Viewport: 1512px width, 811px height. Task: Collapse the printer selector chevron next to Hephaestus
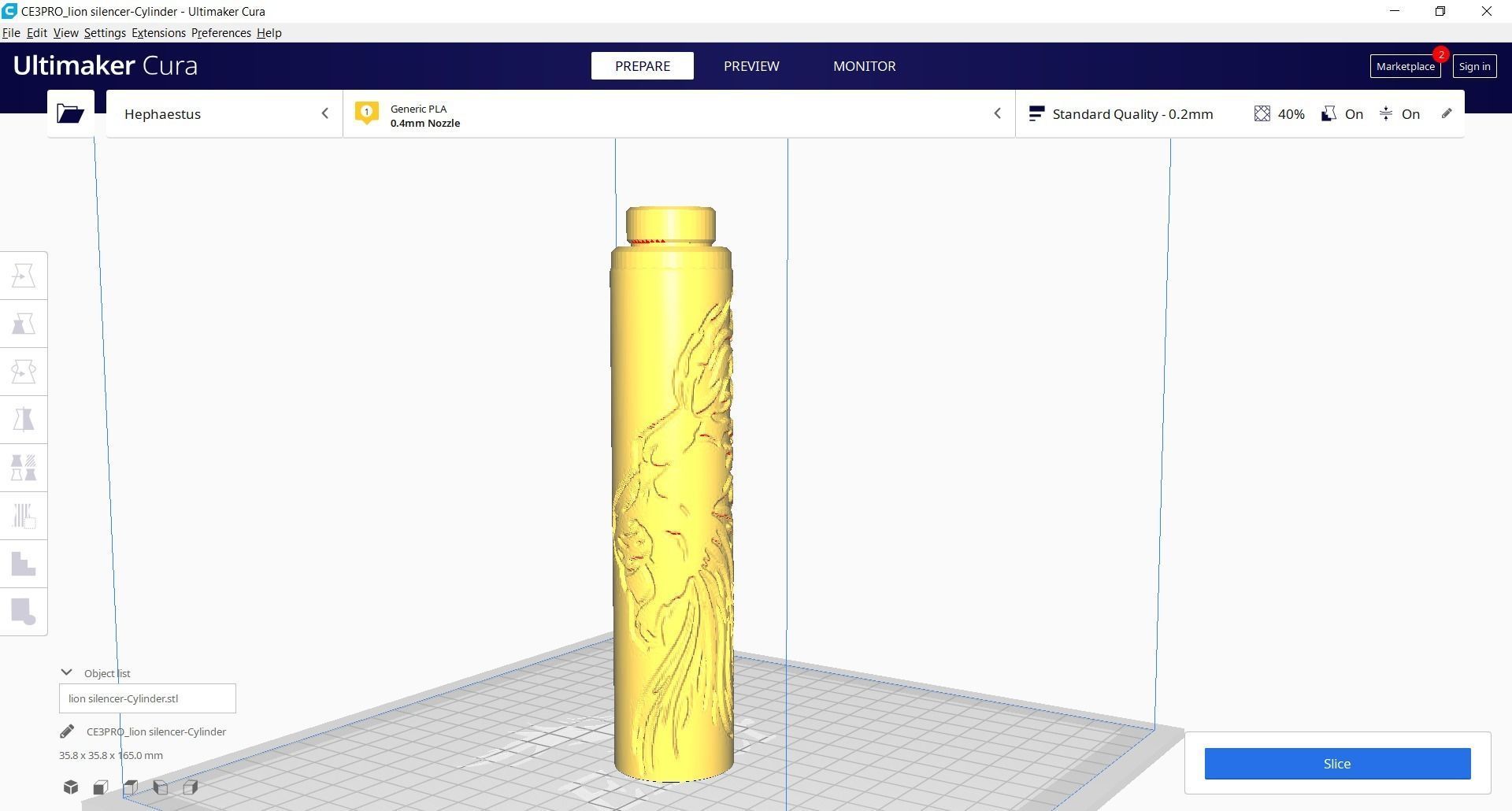324,114
